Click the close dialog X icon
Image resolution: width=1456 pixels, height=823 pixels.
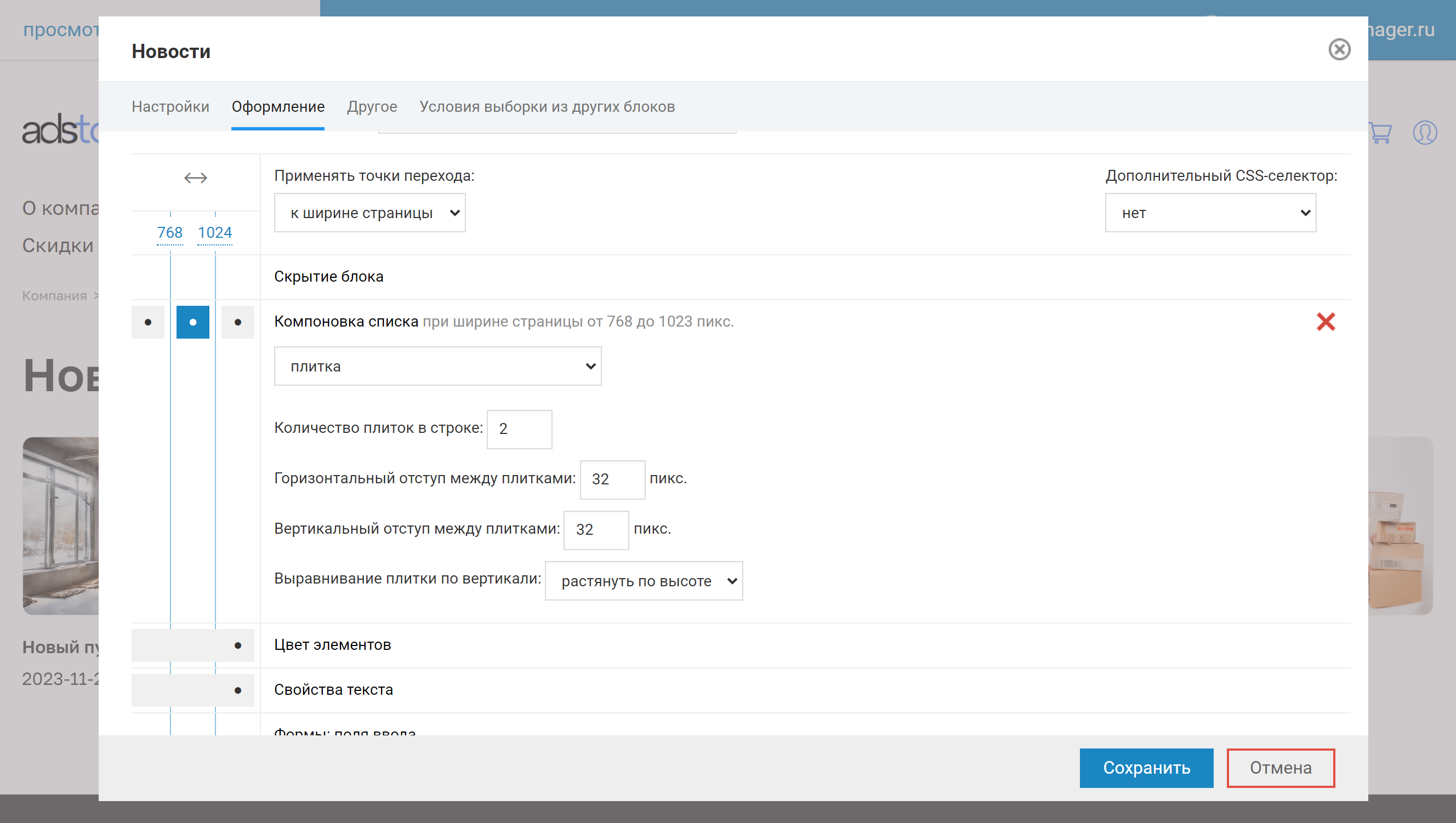click(1341, 48)
